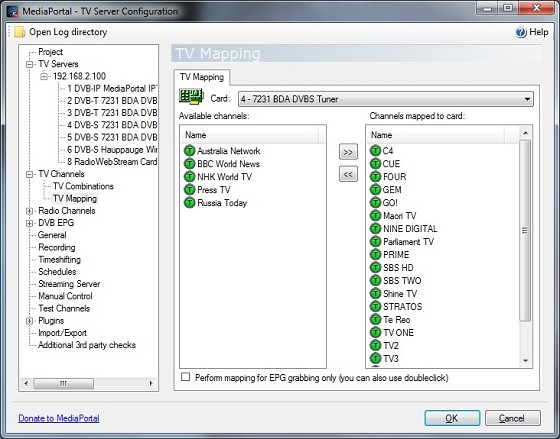Sort mapped channels by Name header
Screen dimensions: 560x439
point(436,135)
